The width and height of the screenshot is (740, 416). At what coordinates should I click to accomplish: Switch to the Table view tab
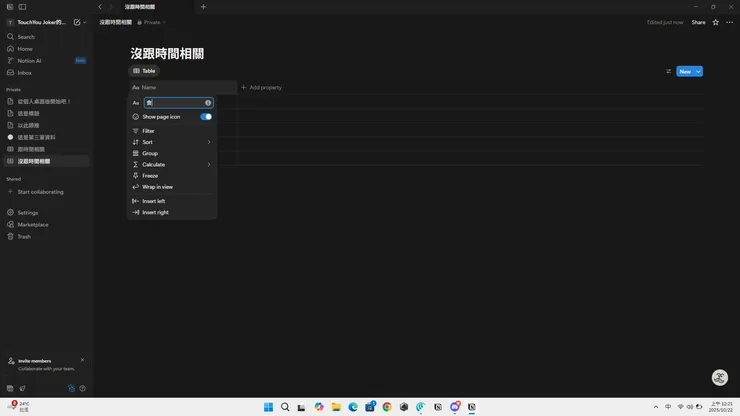coord(144,71)
